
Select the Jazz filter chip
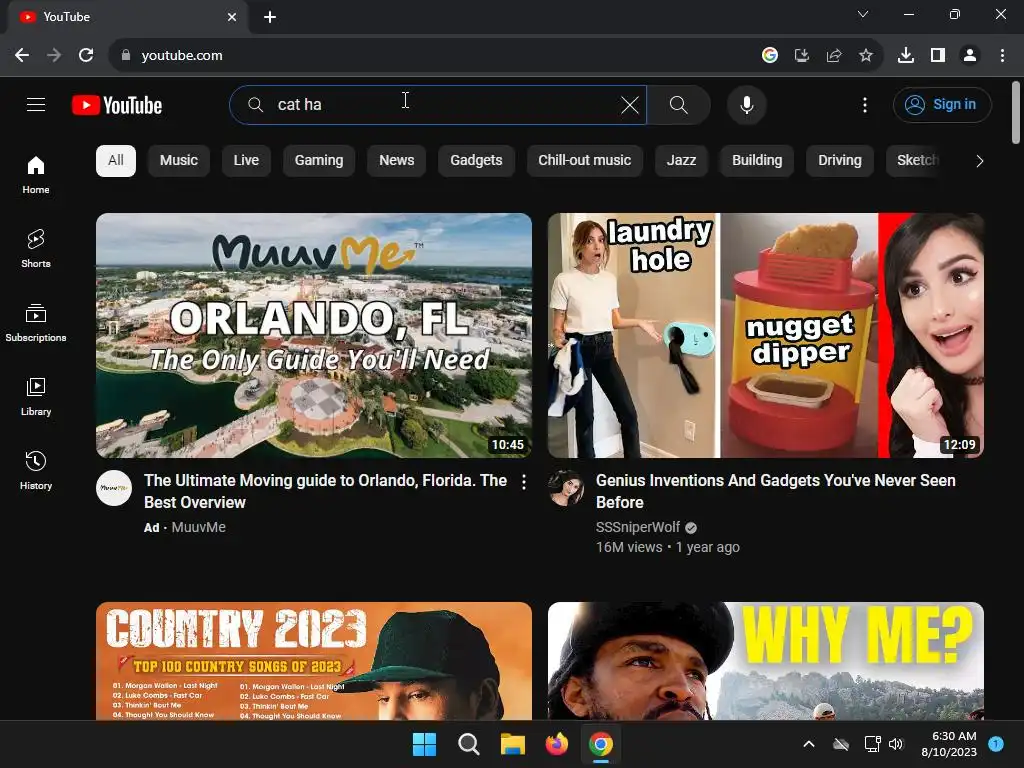pos(681,161)
